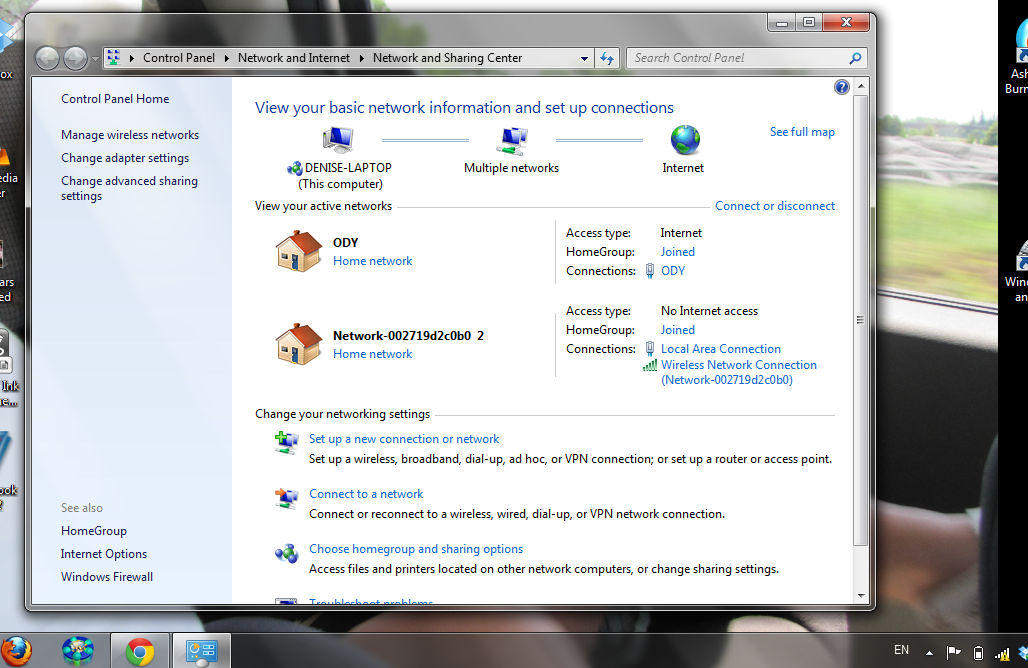1028x668 pixels.
Task: Click the DENISE-LAPTOP computer icon
Action: [x=338, y=140]
